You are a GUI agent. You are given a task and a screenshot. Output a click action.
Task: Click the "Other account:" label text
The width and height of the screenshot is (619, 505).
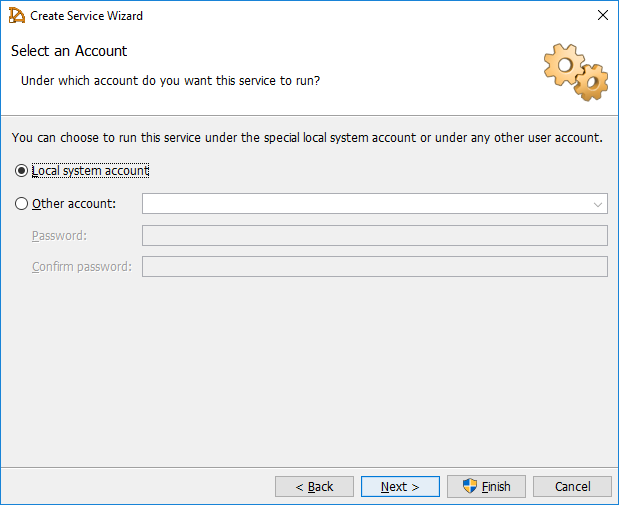tap(74, 204)
